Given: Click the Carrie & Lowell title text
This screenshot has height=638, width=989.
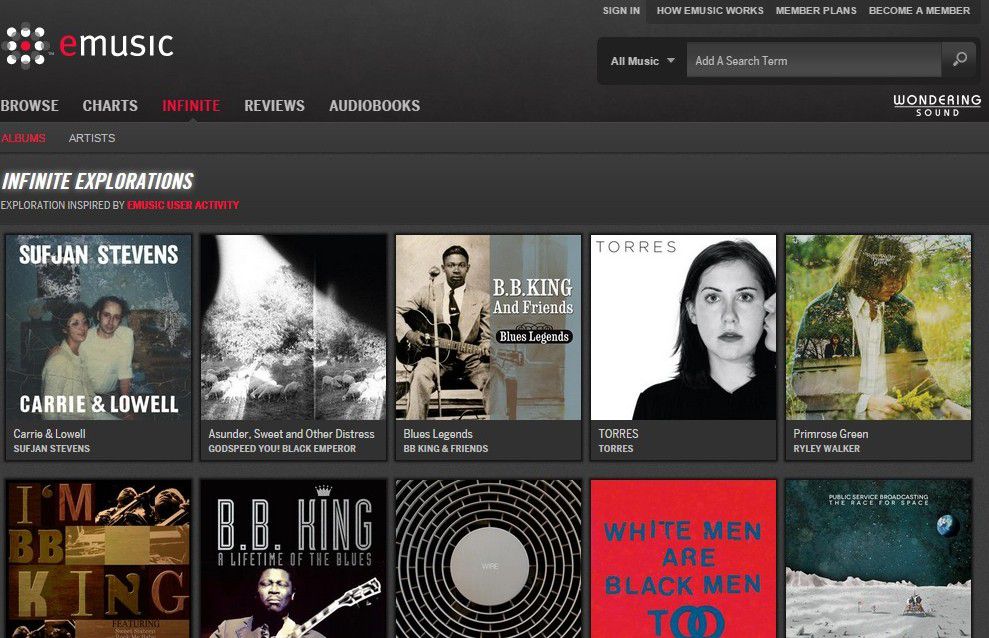Looking at the screenshot, I should 49,434.
